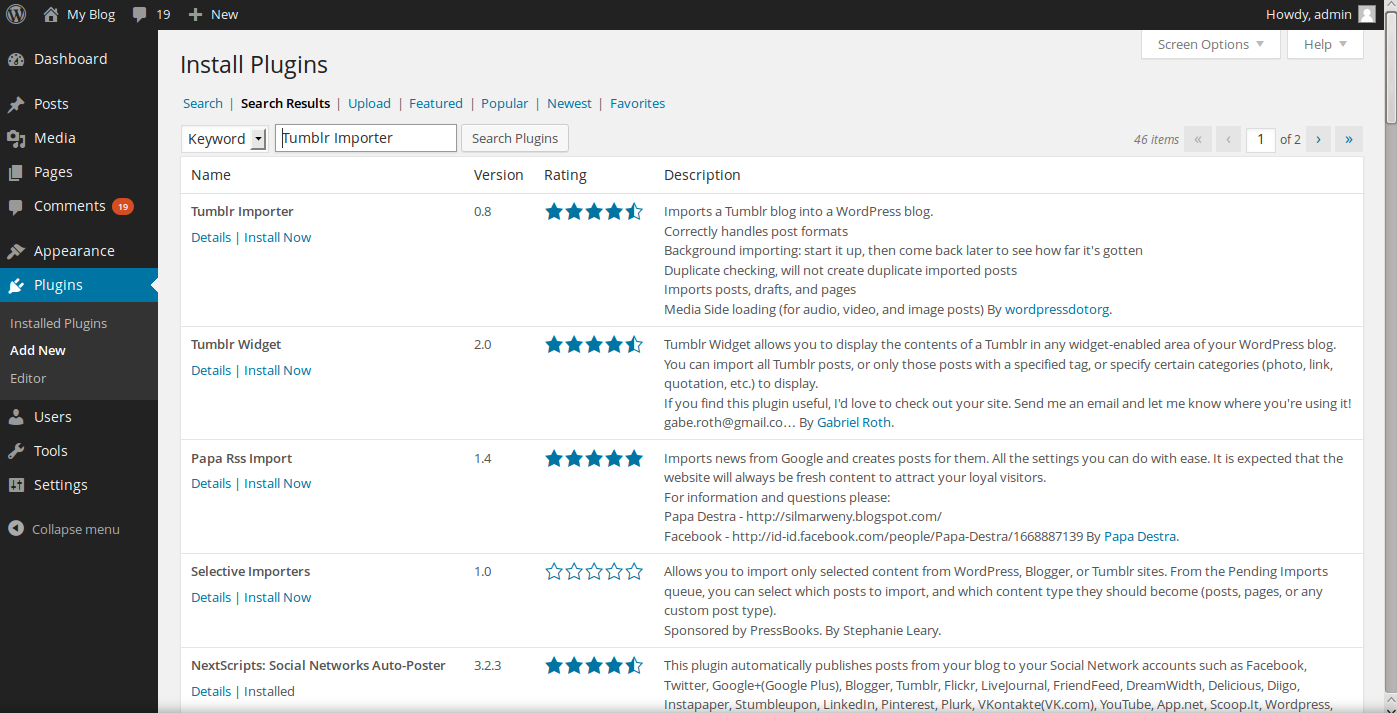Click the admin user avatar
Viewport: 1397px width, 713px height.
click(x=1366, y=15)
